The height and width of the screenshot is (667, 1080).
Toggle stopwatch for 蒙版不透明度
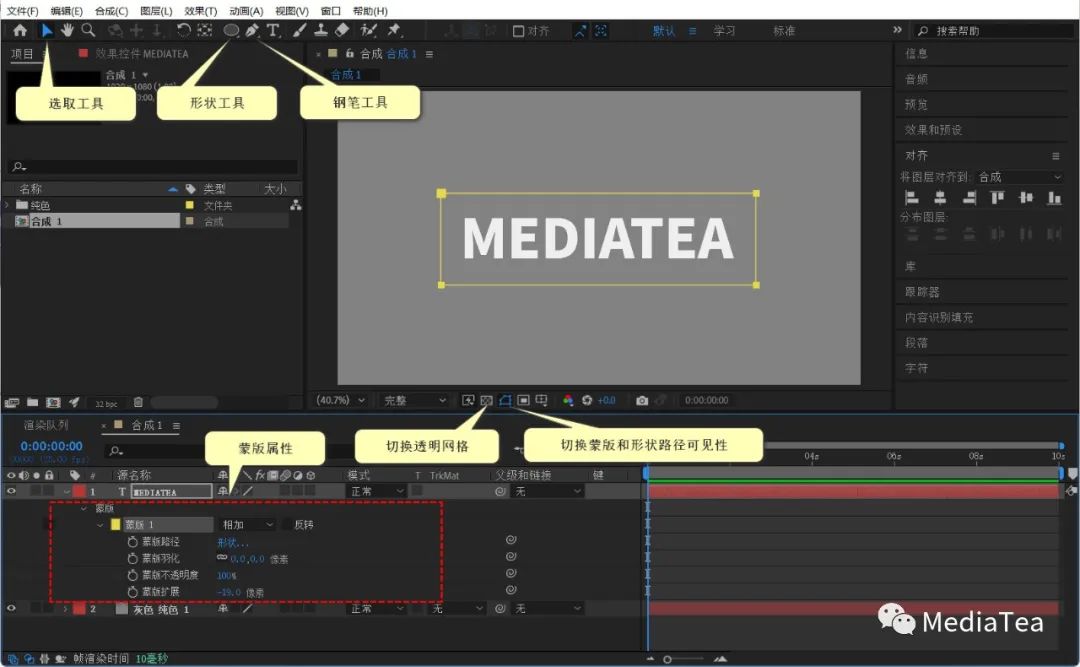pos(132,575)
